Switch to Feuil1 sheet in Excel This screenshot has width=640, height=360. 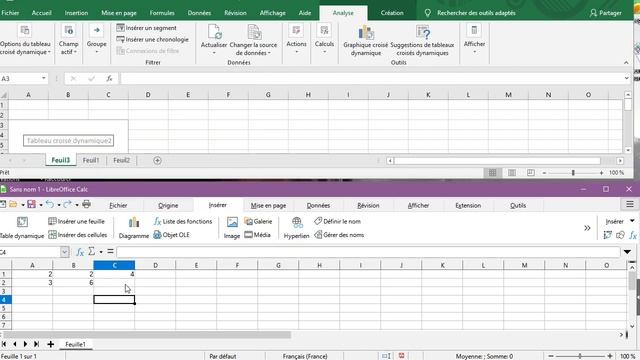pyautogui.click(x=91, y=160)
